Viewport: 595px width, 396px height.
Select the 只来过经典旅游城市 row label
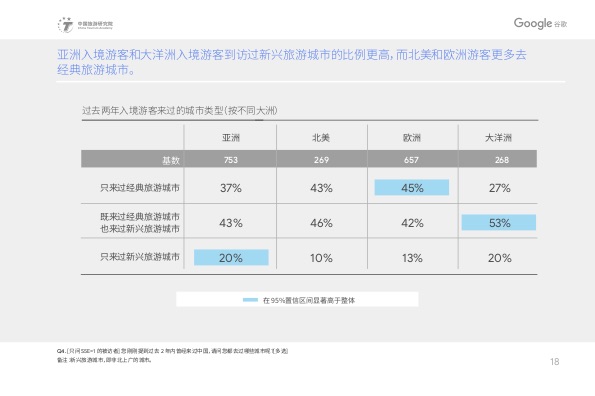click(140, 188)
